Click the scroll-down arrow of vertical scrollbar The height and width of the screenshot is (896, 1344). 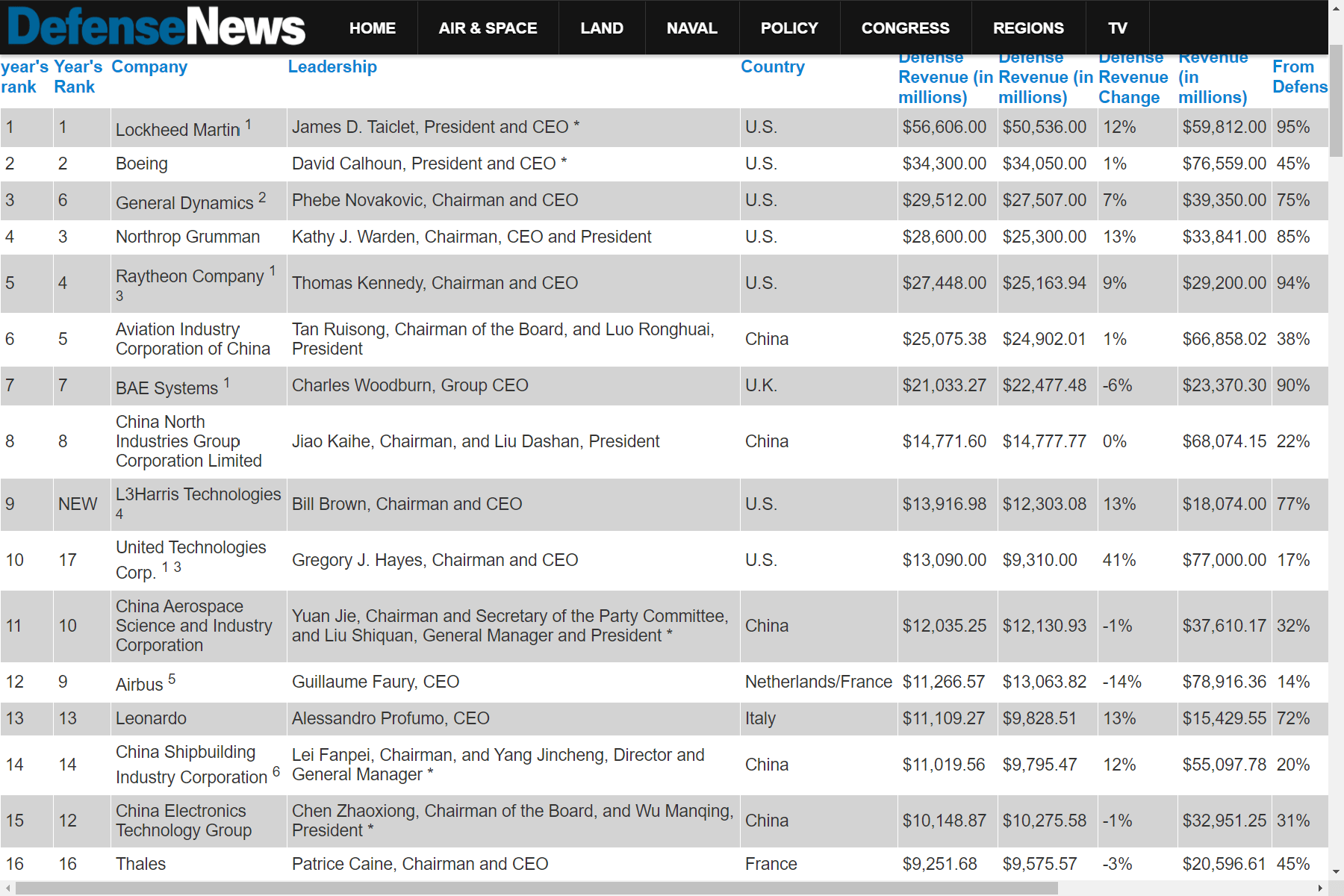(1337, 871)
